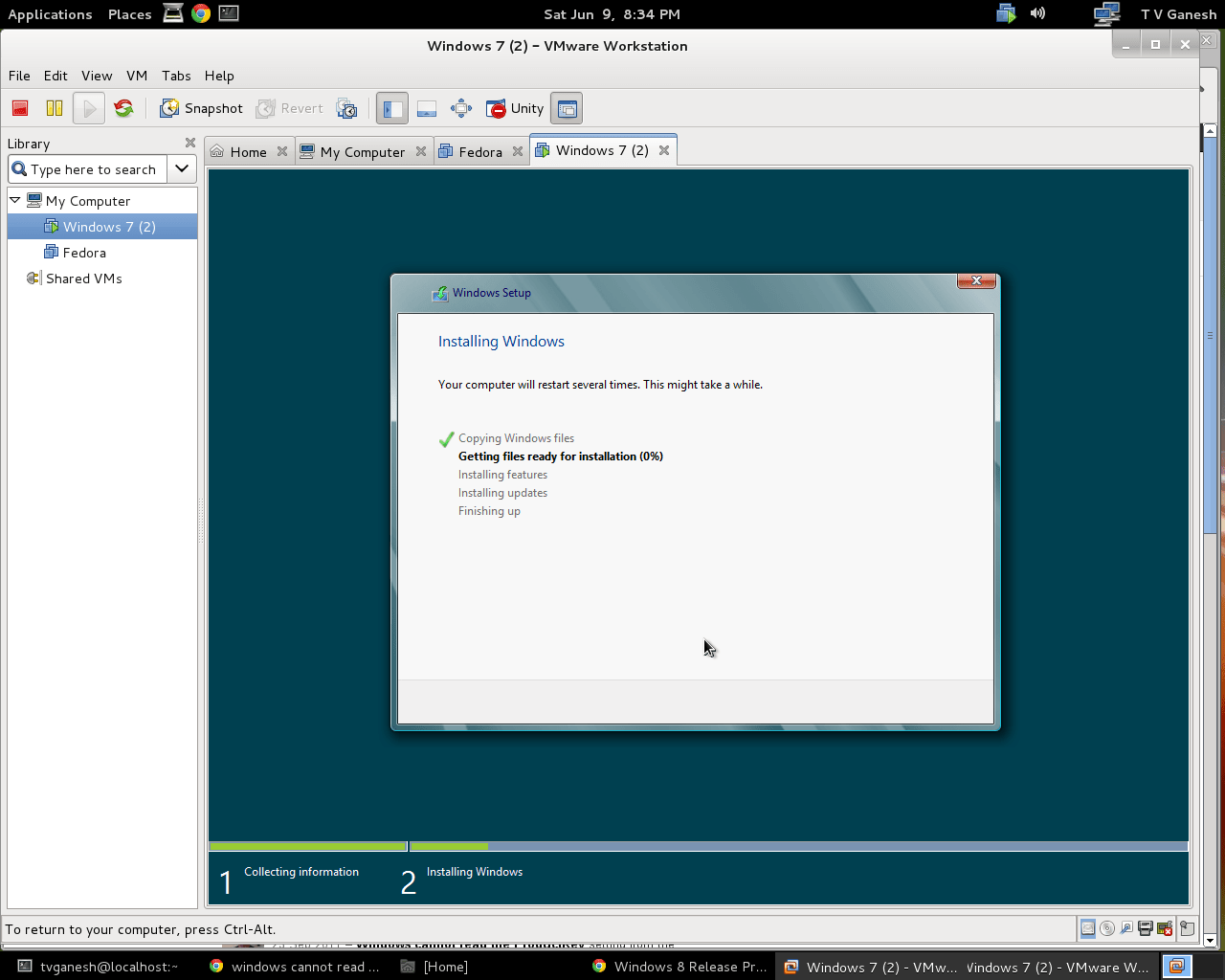Click the hard disk status bar icon
This screenshot has height=980, width=1225.
point(1088,927)
